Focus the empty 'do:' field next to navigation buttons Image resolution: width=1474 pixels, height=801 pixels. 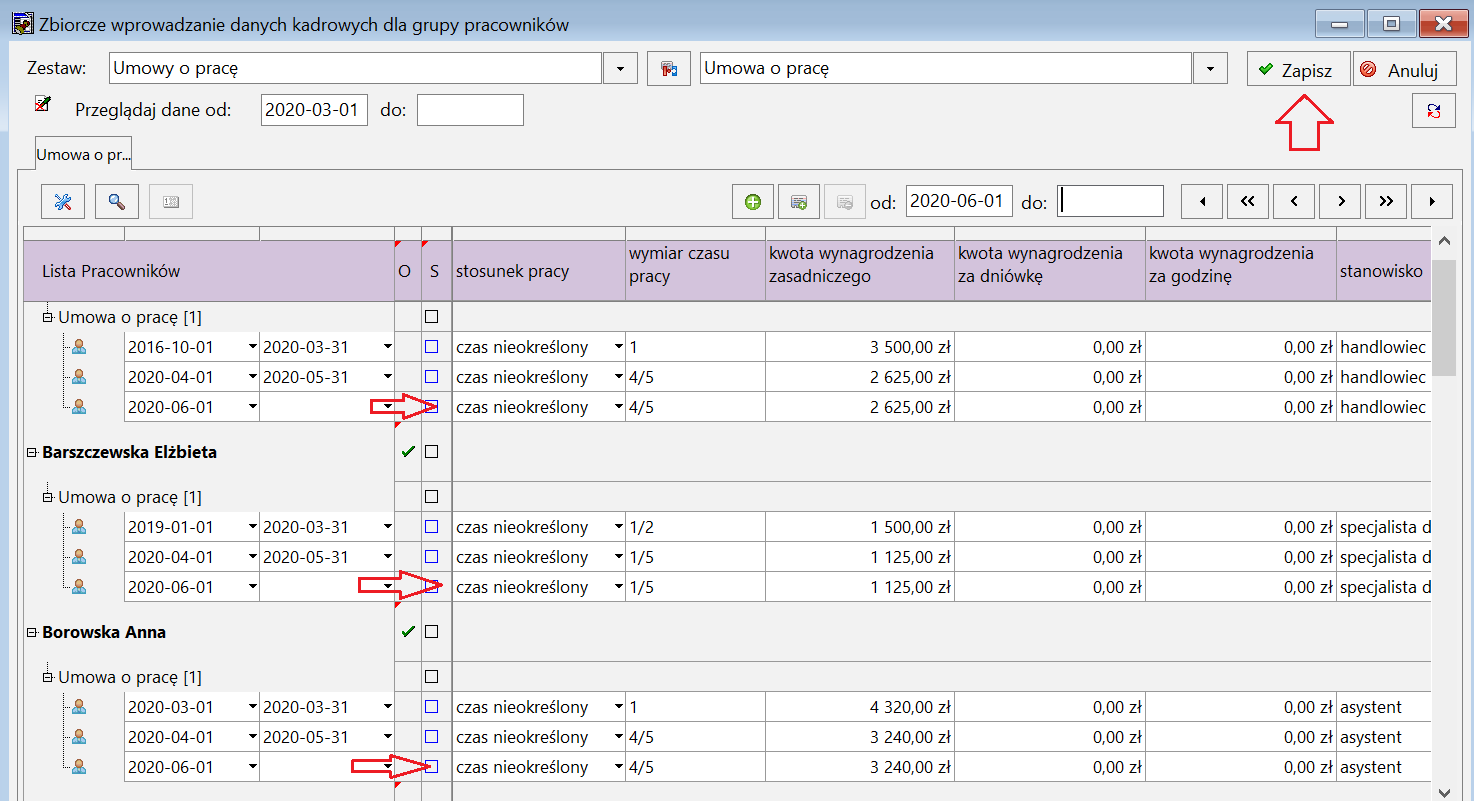pos(1111,201)
